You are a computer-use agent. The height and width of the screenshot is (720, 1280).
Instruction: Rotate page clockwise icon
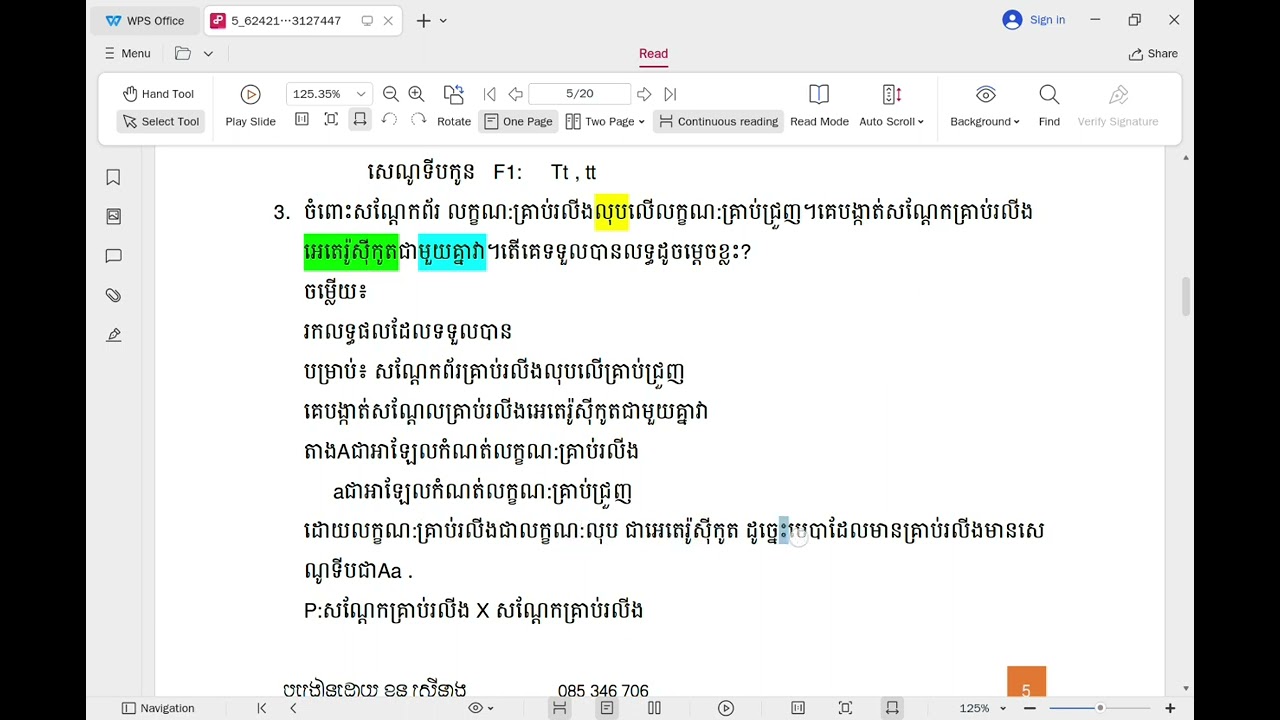(418, 120)
